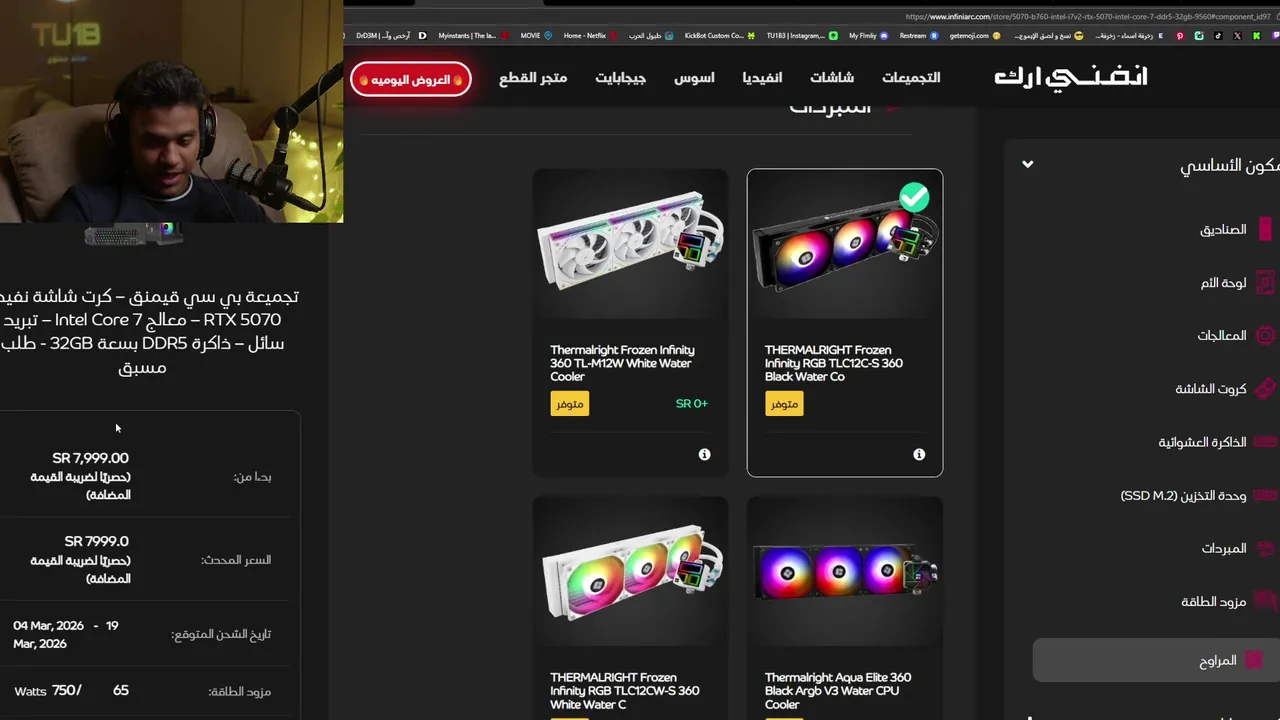Open info icon for Frozen Infinity RGB Black cooler
Screen dimensions: 1280x720
click(919, 454)
